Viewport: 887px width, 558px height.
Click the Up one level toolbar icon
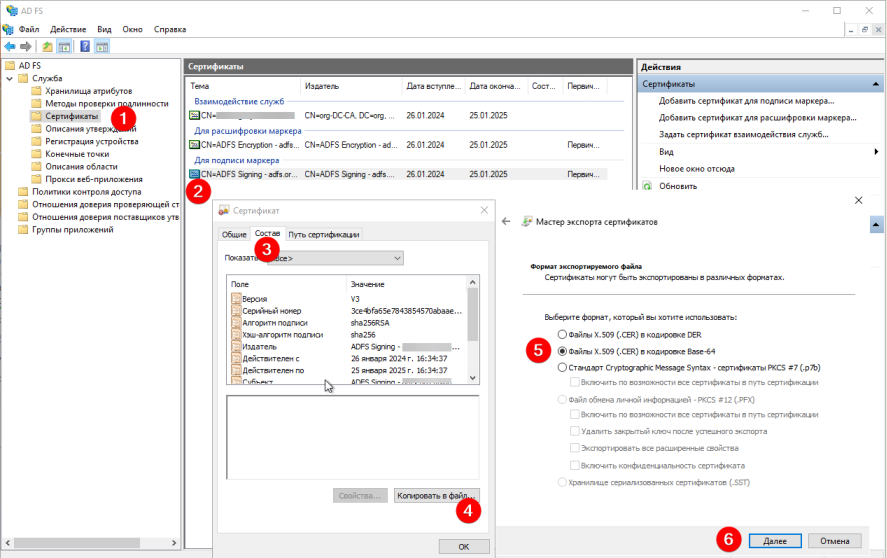(47, 46)
